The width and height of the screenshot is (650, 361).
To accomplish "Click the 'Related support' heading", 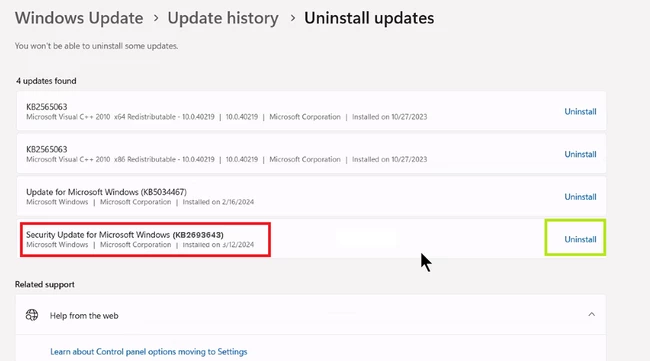I will pyautogui.click(x=45, y=284).
